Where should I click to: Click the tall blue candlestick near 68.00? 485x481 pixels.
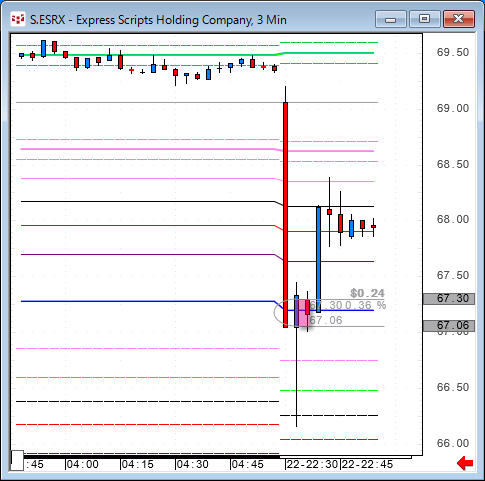(x=318, y=260)
